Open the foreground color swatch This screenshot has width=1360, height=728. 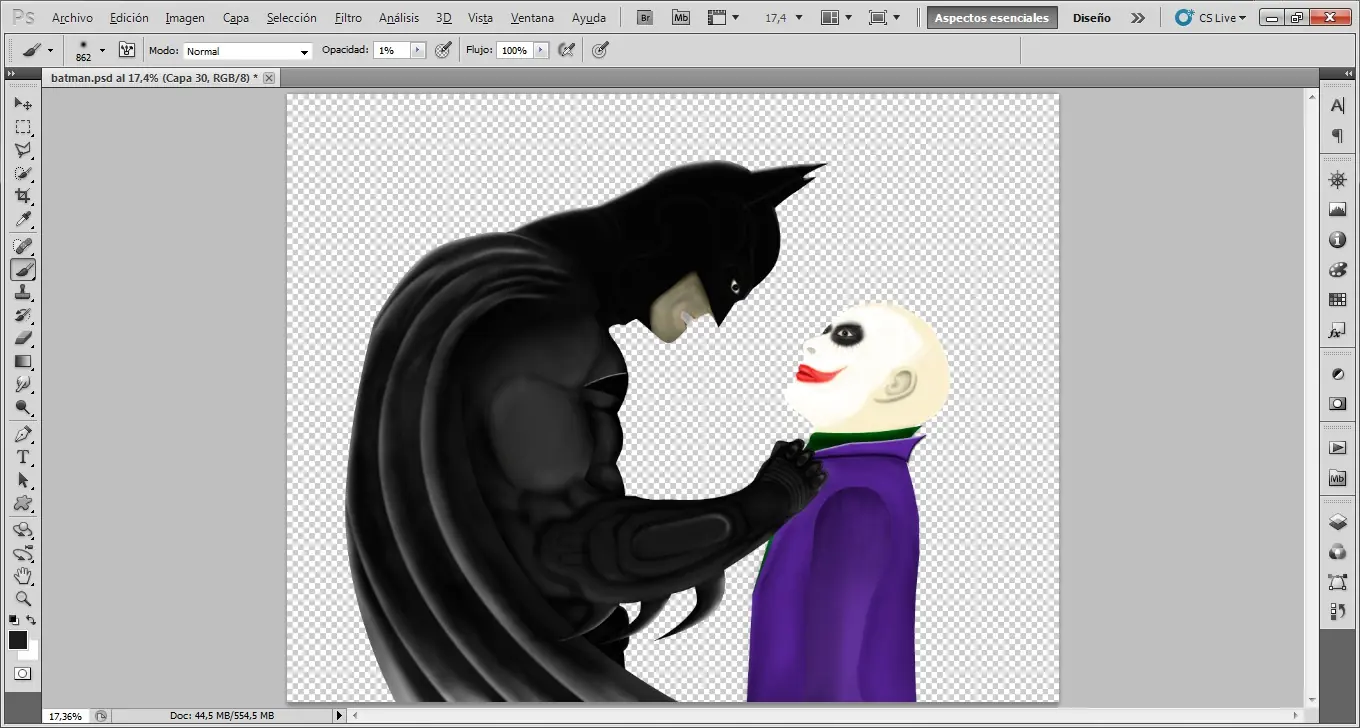[x=18, y=640]
